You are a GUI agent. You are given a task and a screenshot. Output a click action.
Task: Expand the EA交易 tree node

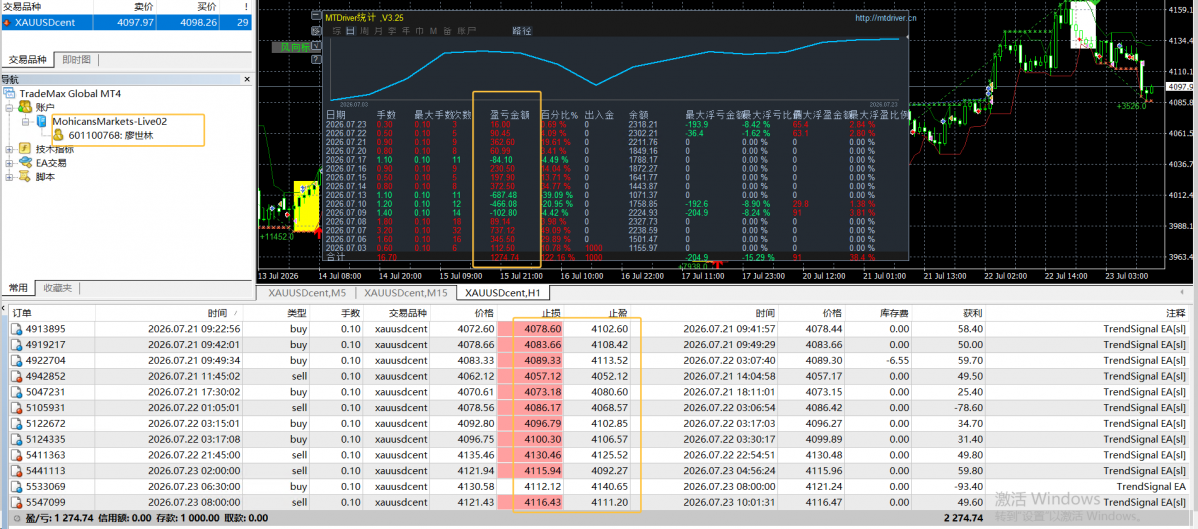point(8,163)
